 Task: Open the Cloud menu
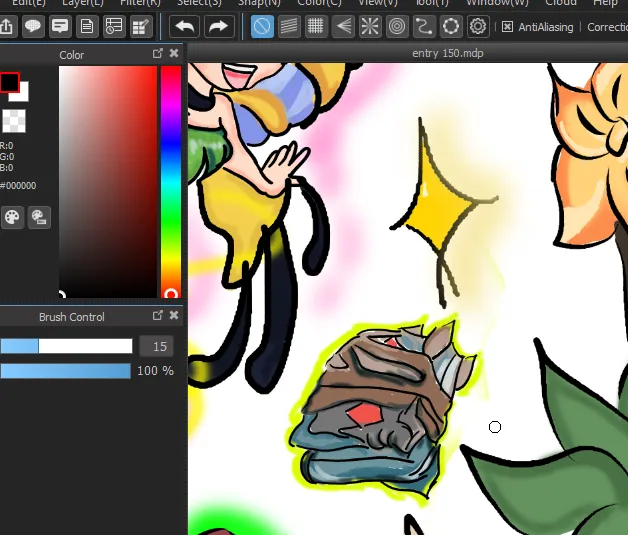pyautogui.click(x=561, y=3)
